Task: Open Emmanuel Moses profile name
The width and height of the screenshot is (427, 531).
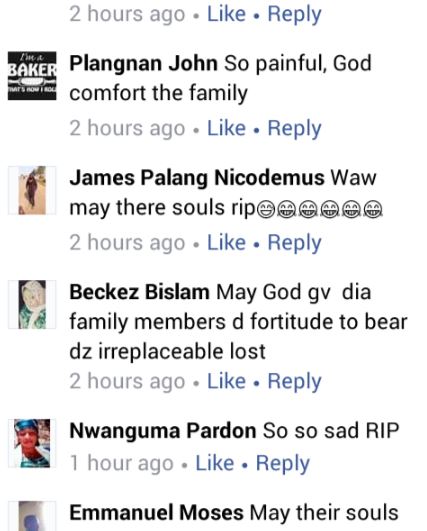Action: pyautogui.click(x=156, y=513)
